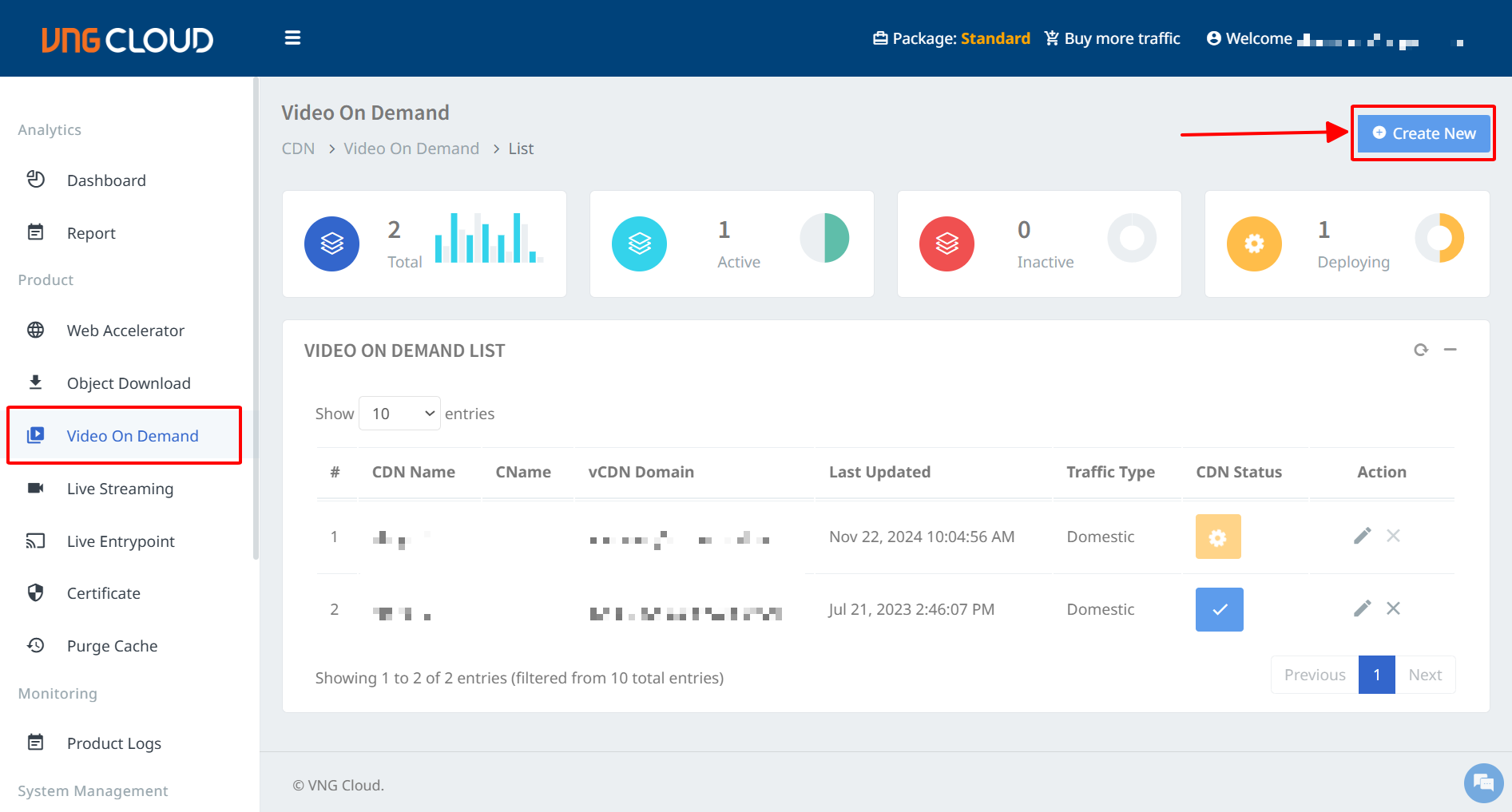
Task: Open Dashboard from the sidebar
Action: [x=106, y=180]
